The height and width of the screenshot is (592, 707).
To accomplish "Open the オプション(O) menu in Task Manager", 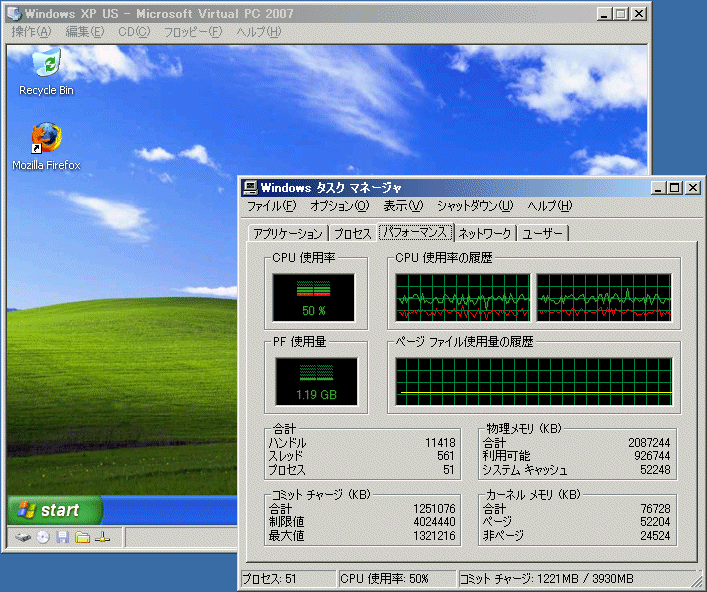I will (340, 206).
